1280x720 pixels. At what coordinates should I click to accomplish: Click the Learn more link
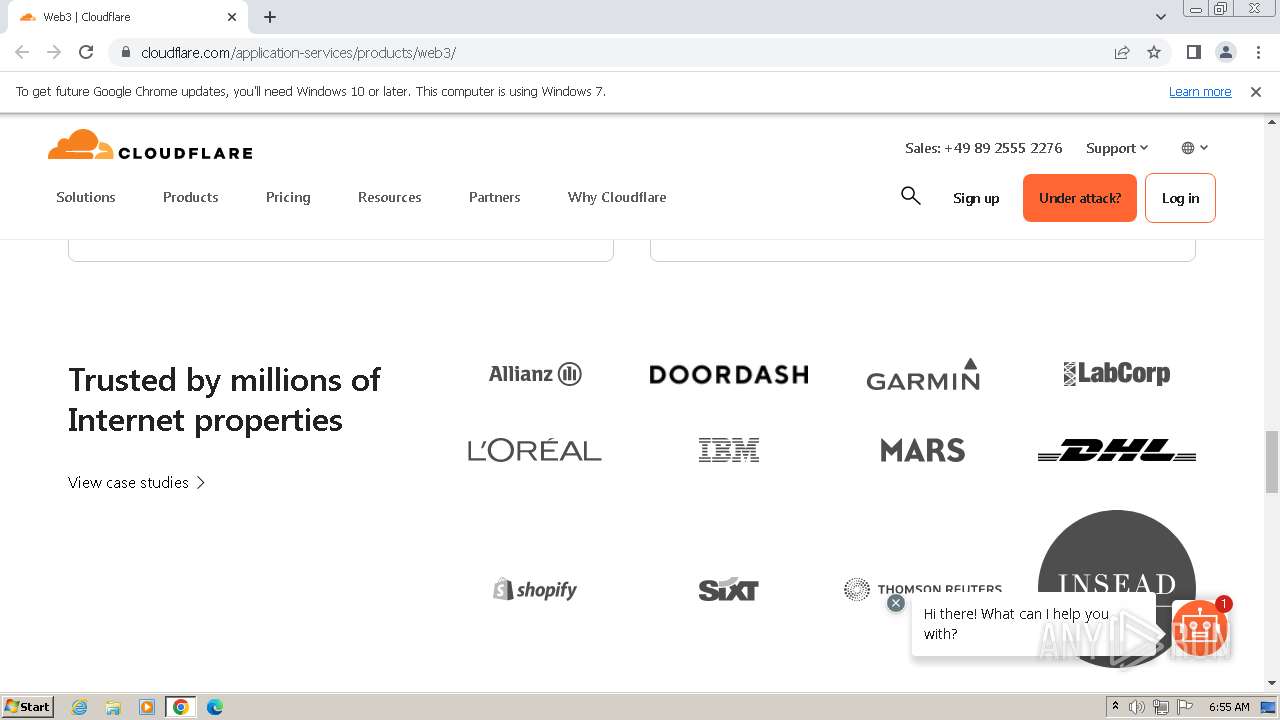click(1200, 91)
